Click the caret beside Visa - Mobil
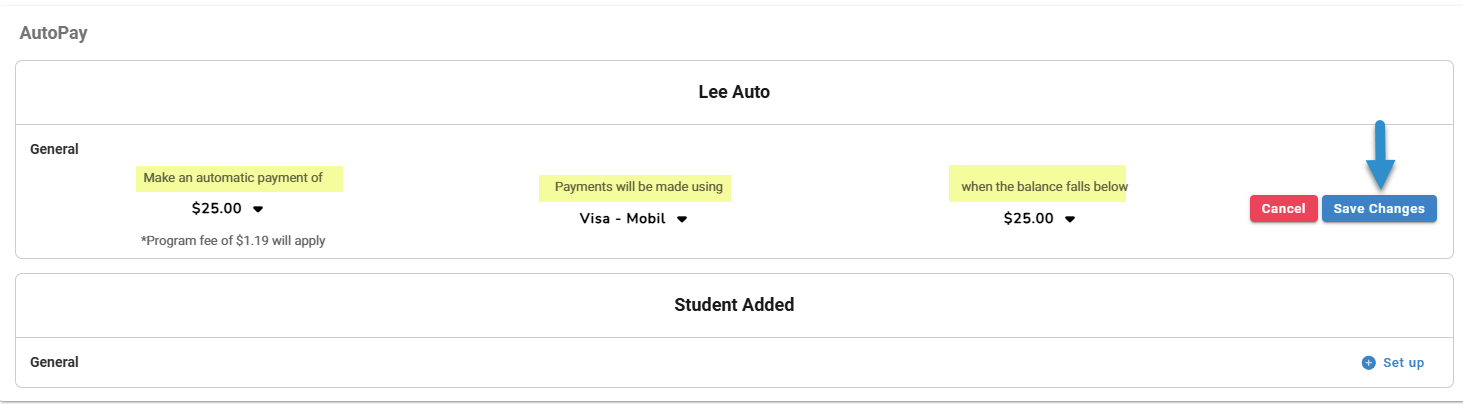The width and height of the screenshot is (1463, 404). point(682,220)
